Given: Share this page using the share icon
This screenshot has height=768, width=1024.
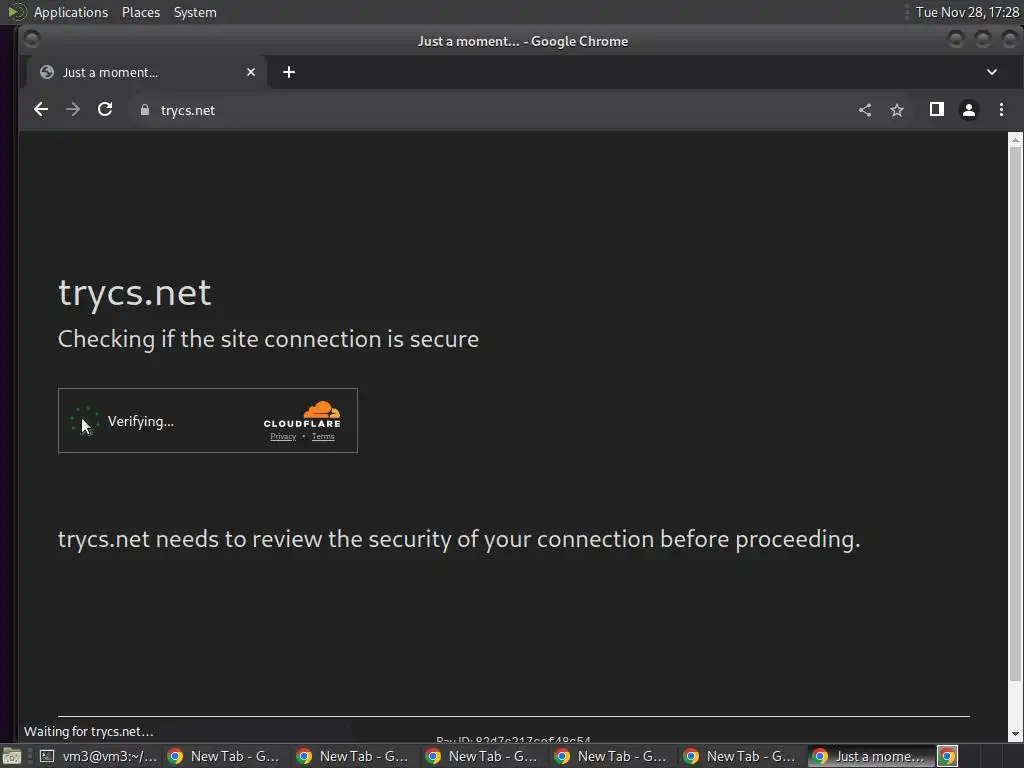Looking at the screenshot, I should (865, 110).
